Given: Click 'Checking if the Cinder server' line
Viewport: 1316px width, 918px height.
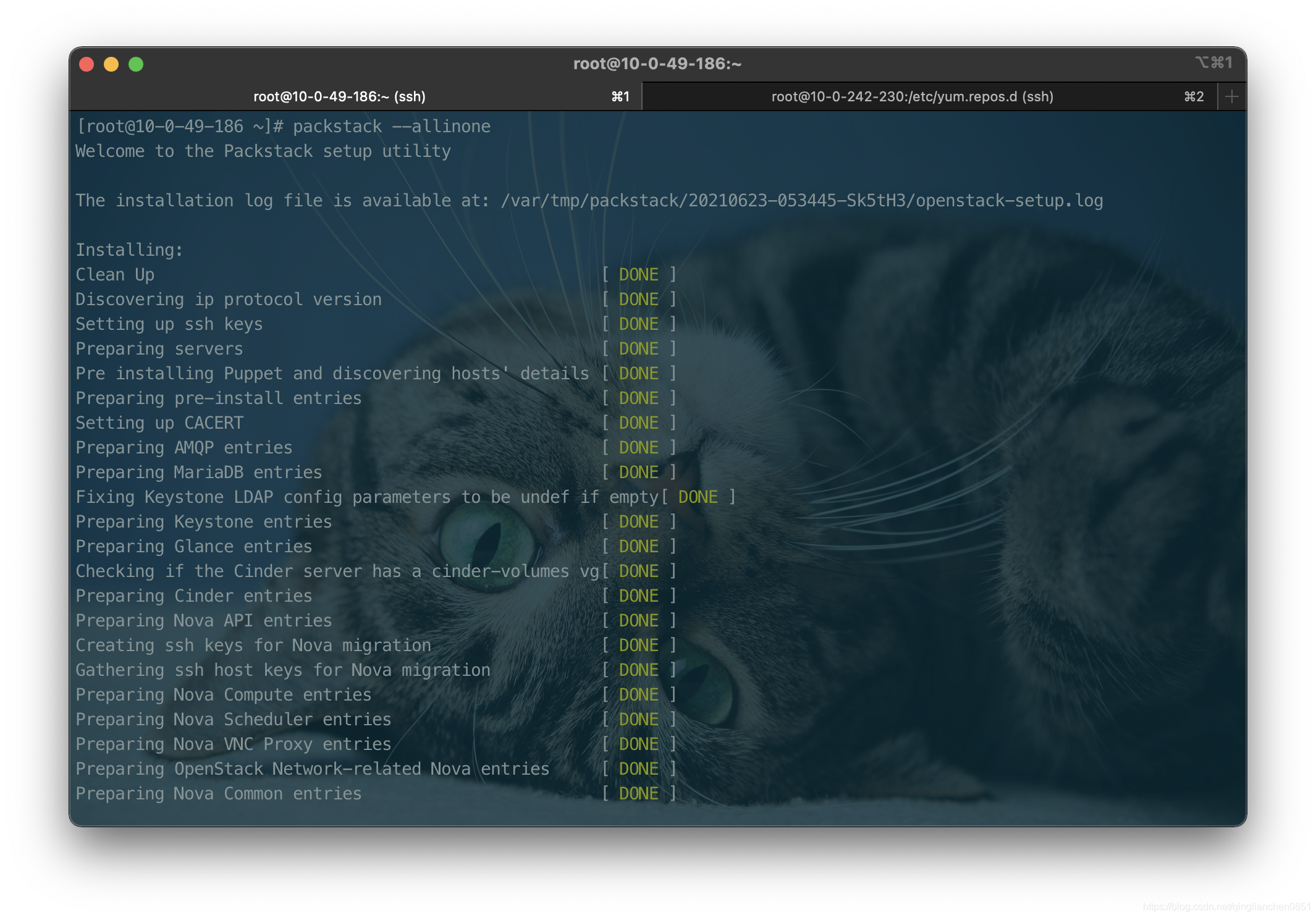Looking at the screenshot, I should pyautogui.click(x=337, y=571).
